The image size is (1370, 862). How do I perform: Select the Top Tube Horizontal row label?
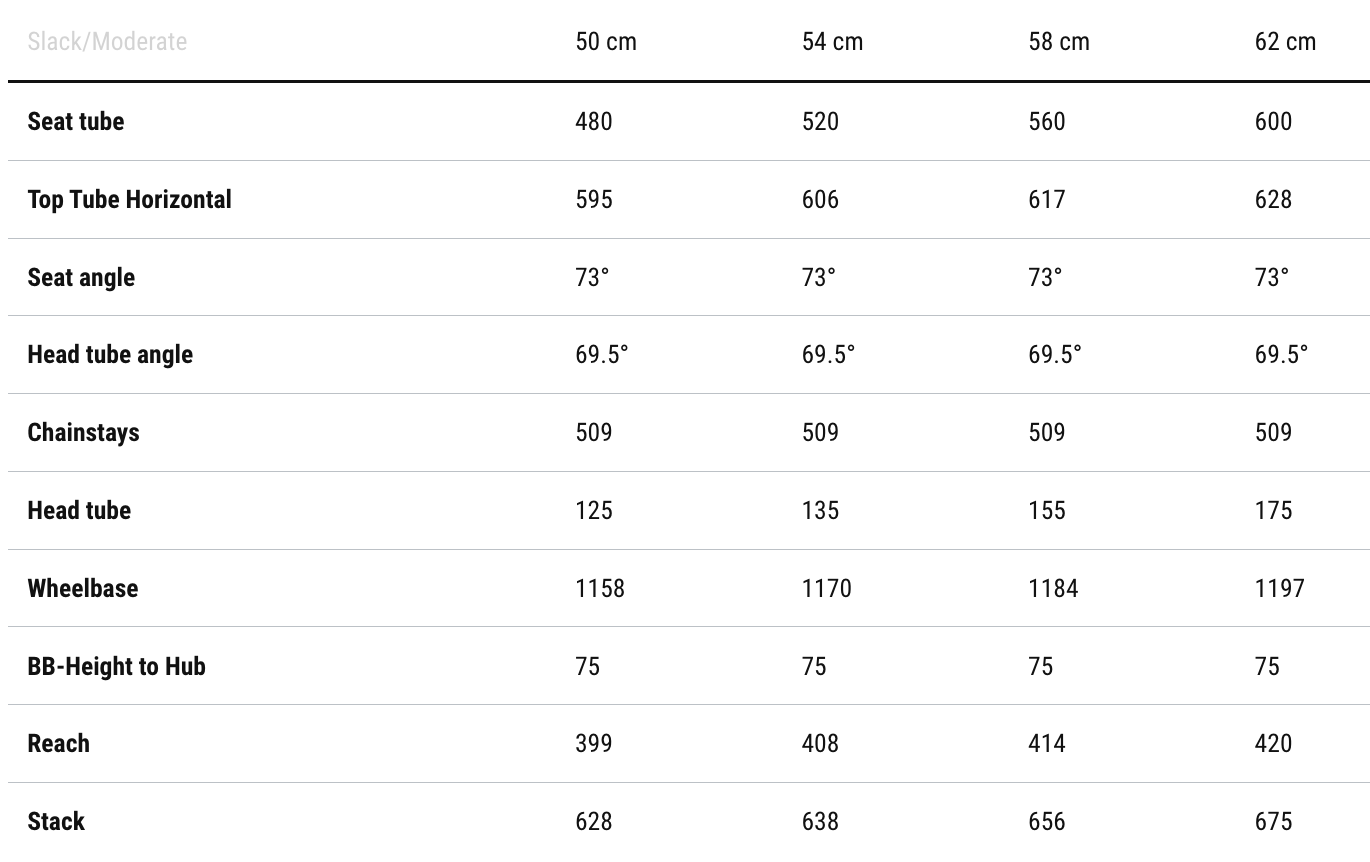tap(130, 199)
